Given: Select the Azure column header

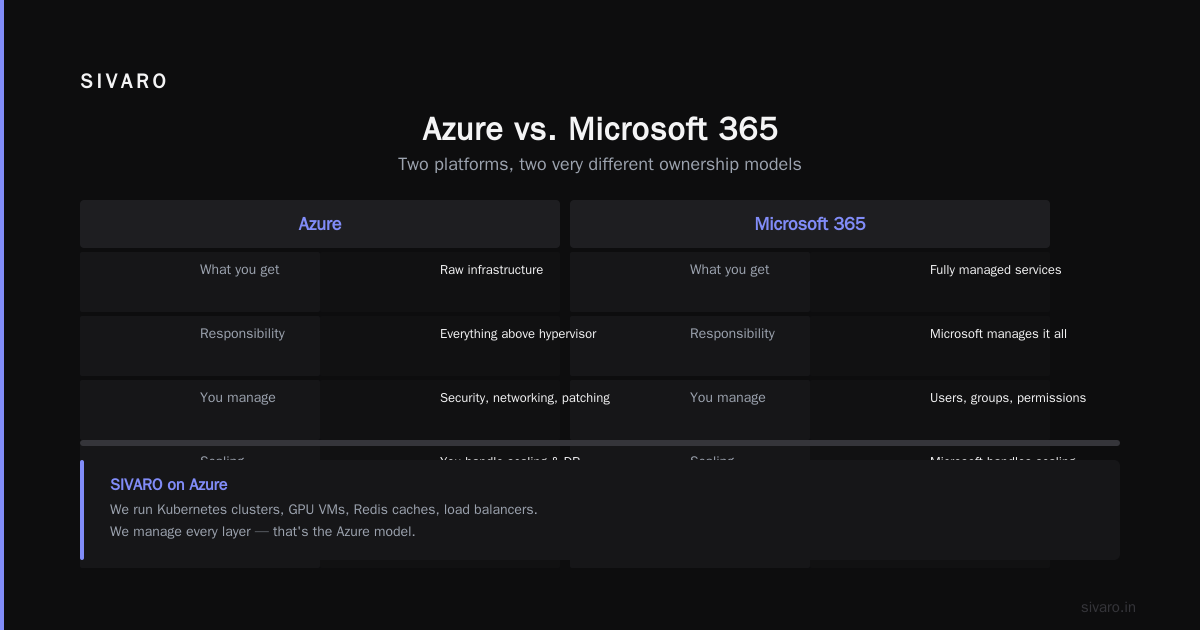Looking at the screenshot, I should [x=320, y=224].
